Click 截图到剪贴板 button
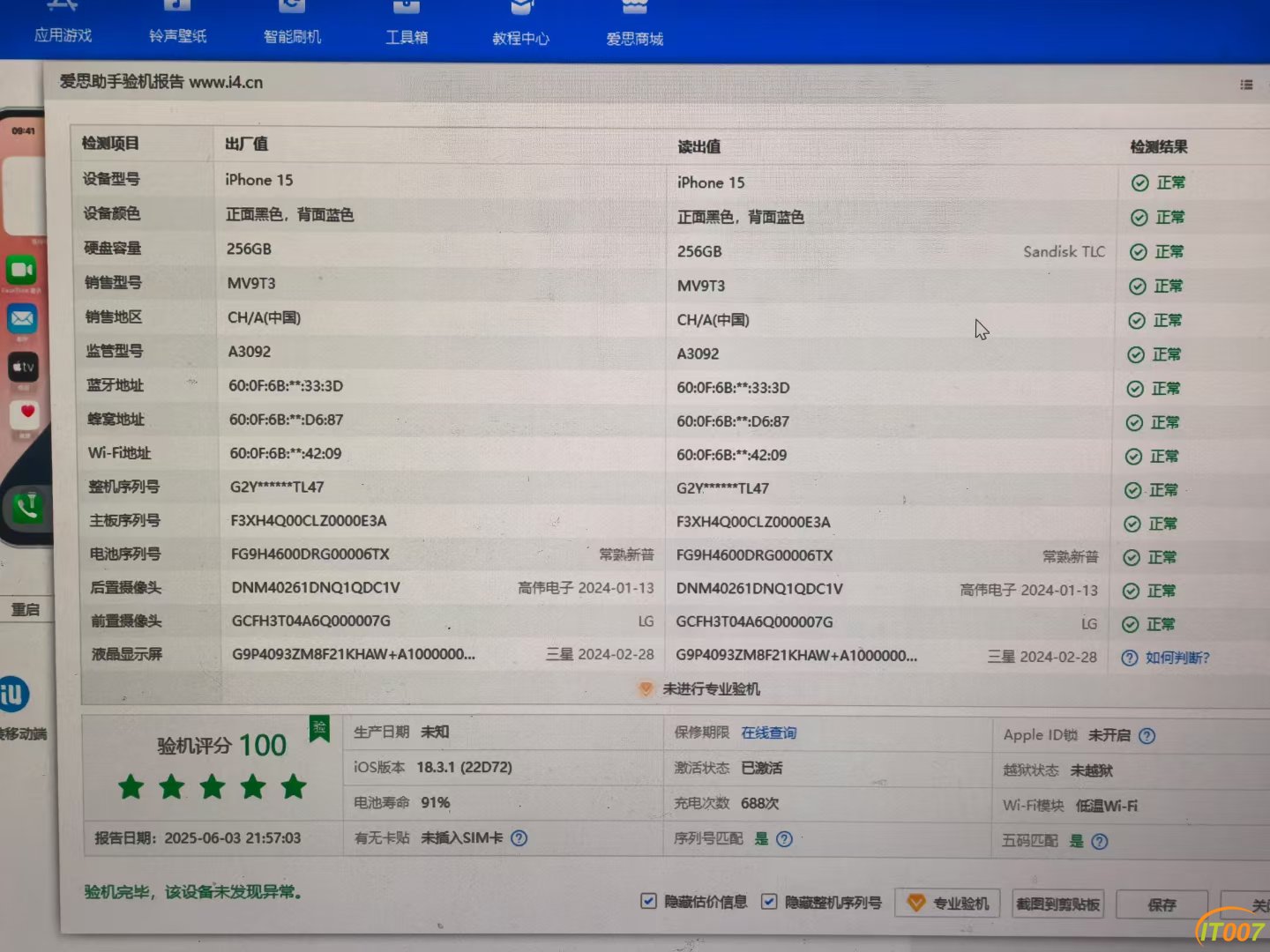The width and height of the screenshot is (1270, 952). coord(1057,904)
